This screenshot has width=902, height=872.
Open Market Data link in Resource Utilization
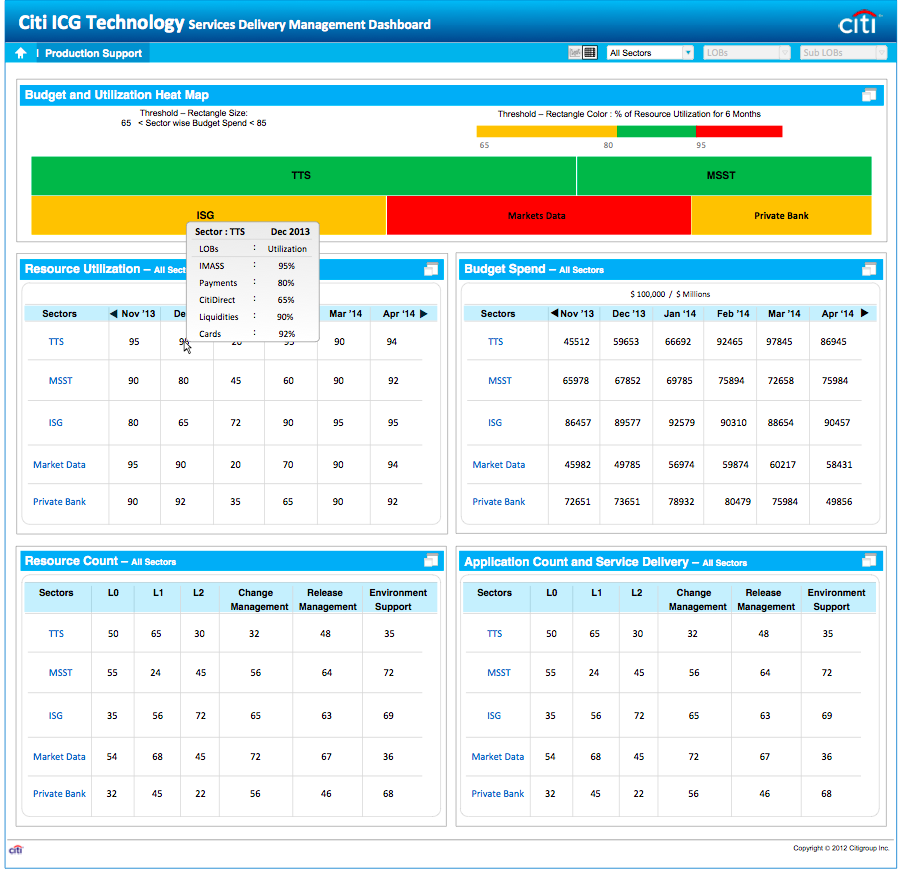pos(59,465)
